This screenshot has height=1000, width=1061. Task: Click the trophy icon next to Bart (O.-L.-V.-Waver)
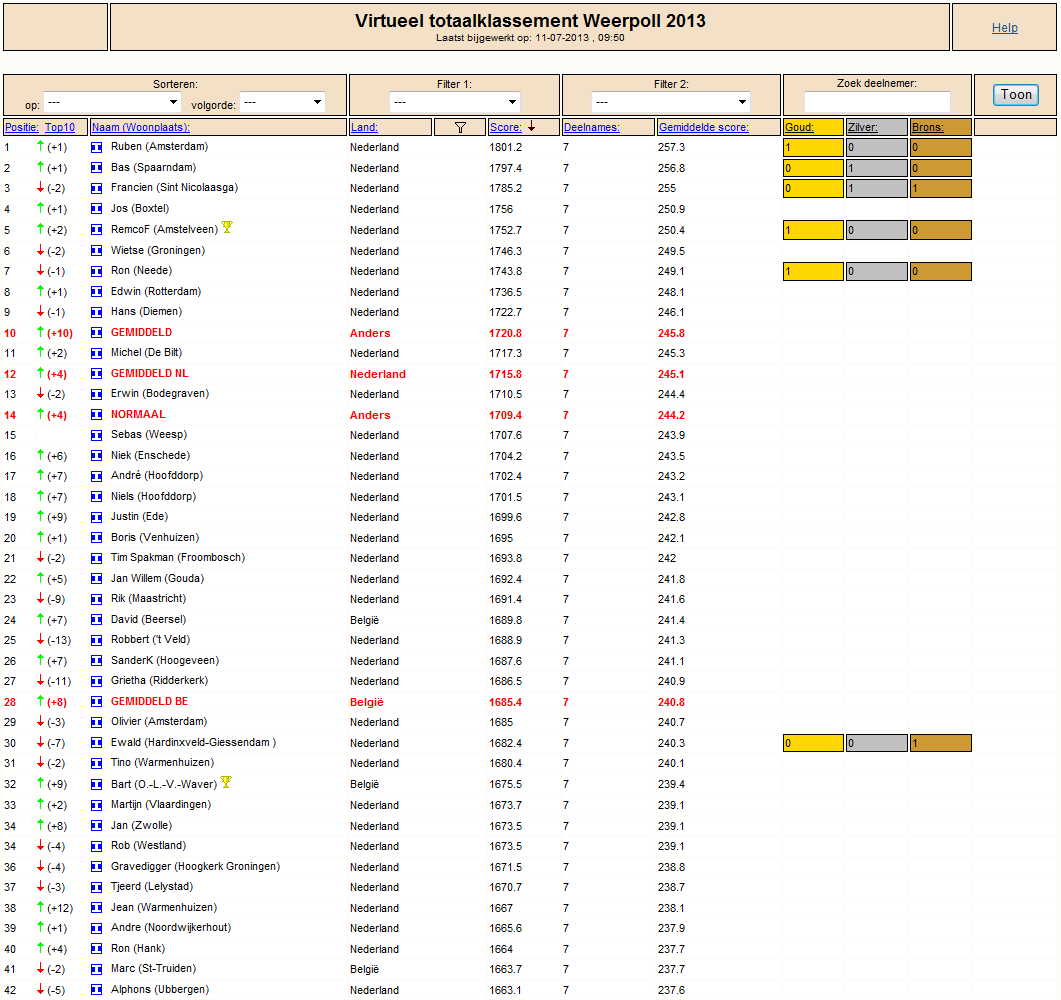click(226, 782)
